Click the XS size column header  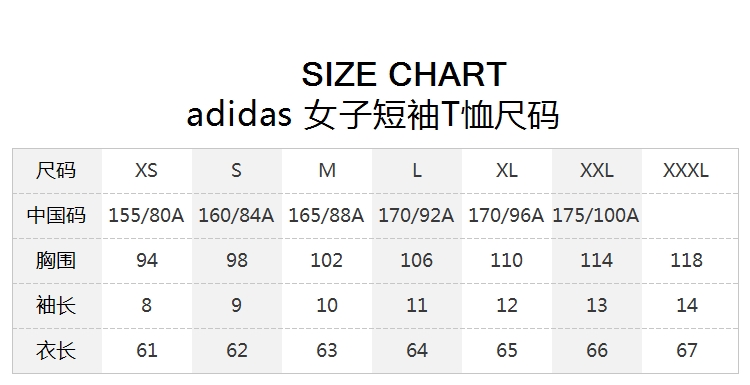[146, 170]
